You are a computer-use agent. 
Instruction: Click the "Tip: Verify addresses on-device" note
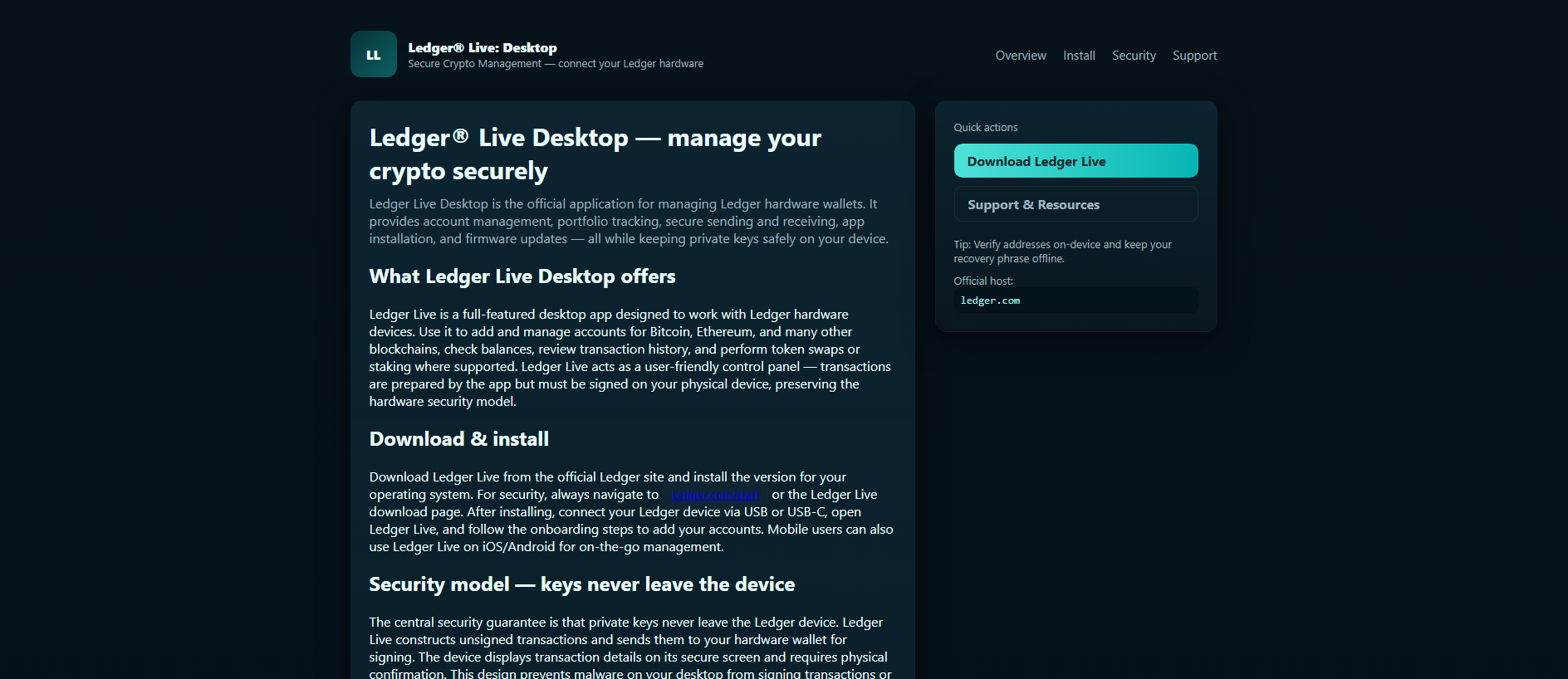click(x=1063, y=252)
